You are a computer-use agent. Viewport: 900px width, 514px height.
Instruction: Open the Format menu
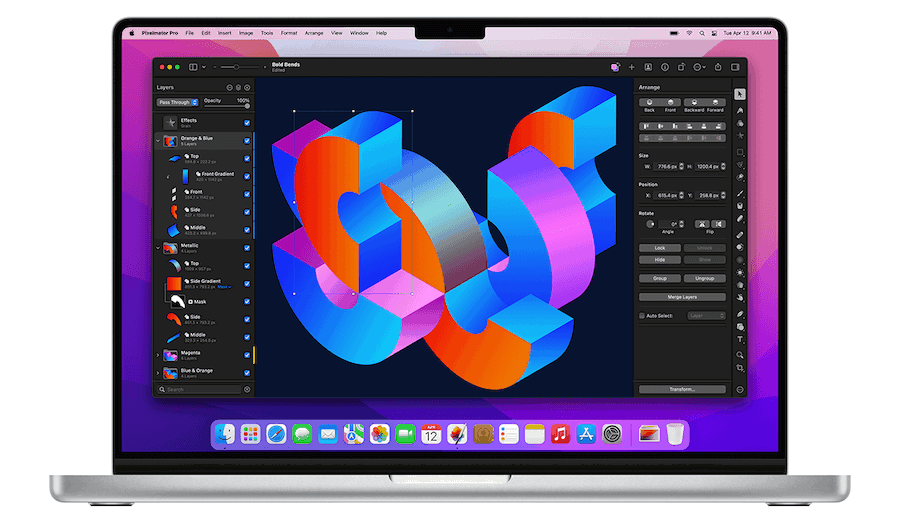click(289, 33)
